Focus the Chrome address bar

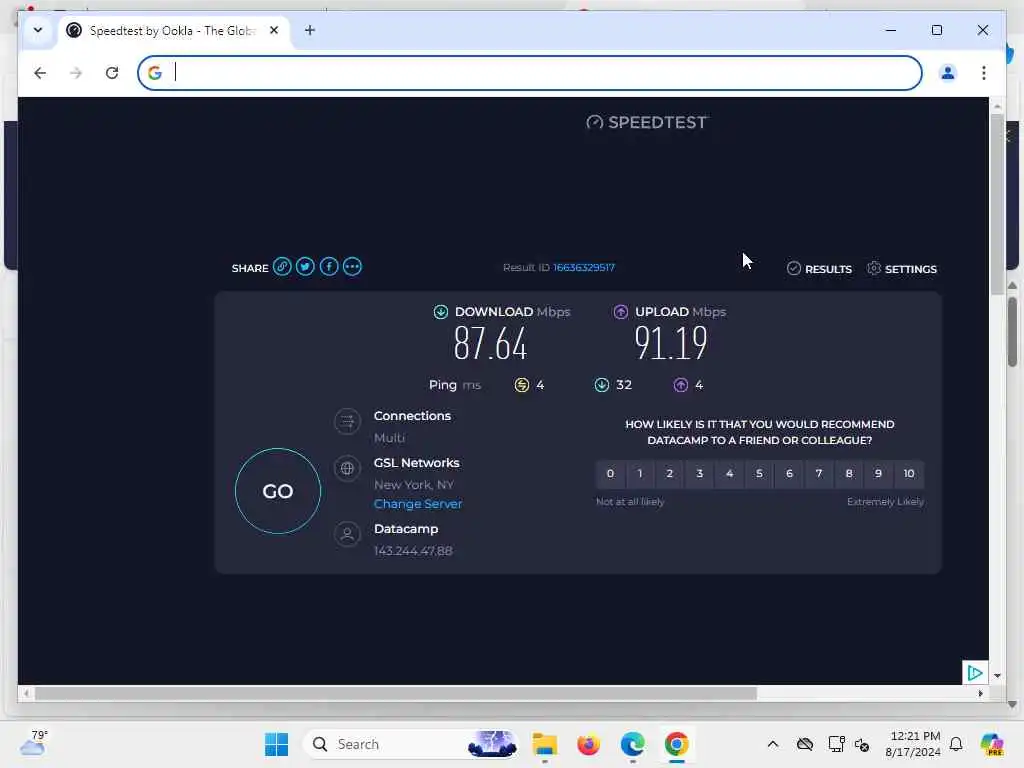click(x=530, y=72)
